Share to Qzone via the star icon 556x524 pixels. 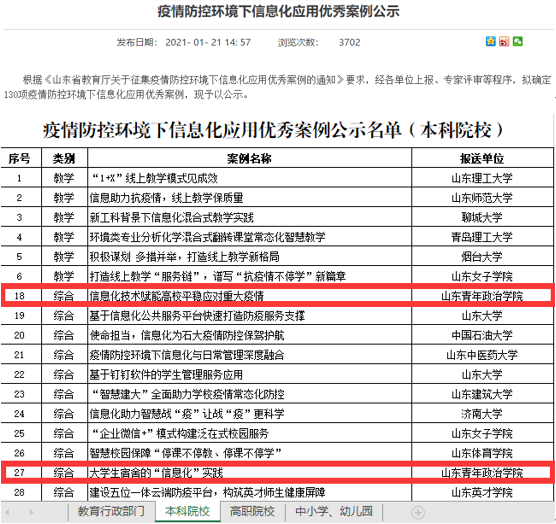tap(490, 41)
